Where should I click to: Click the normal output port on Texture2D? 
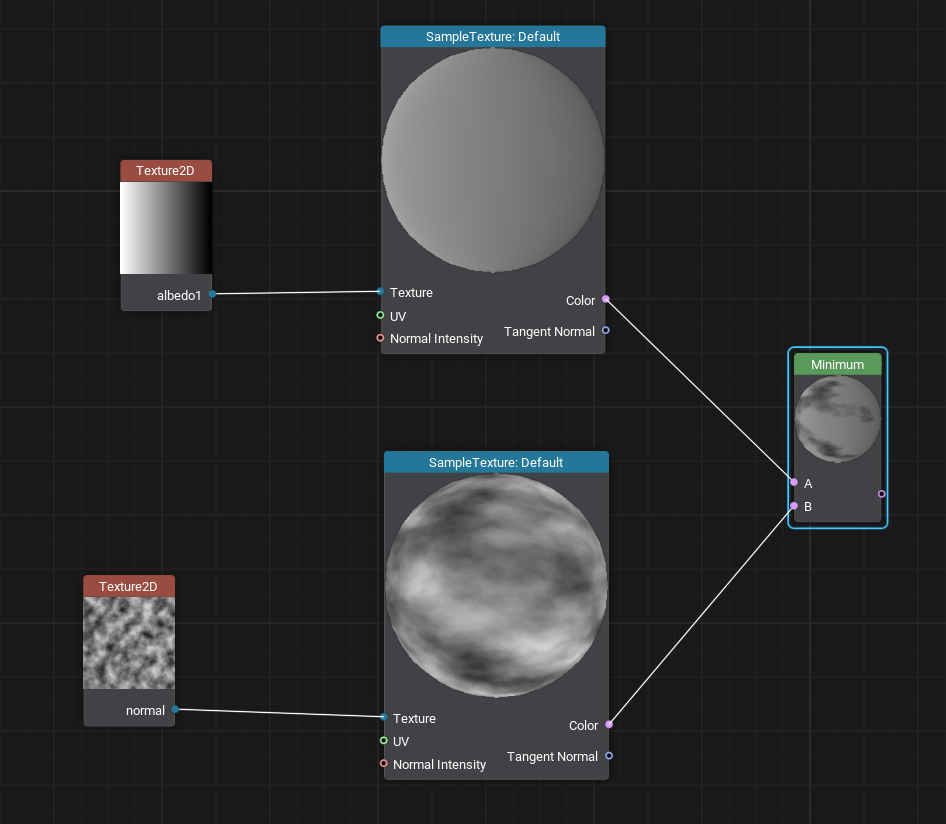click(x=175, y=709)
